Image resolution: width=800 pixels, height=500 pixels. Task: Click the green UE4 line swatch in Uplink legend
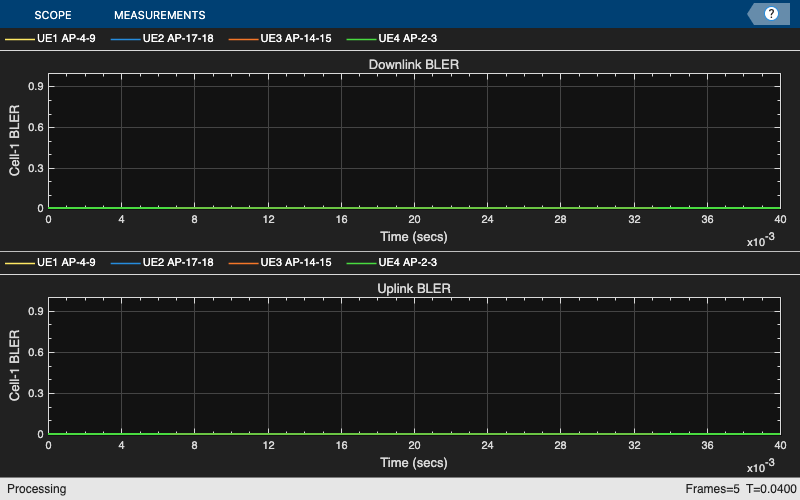pos(361,263)
